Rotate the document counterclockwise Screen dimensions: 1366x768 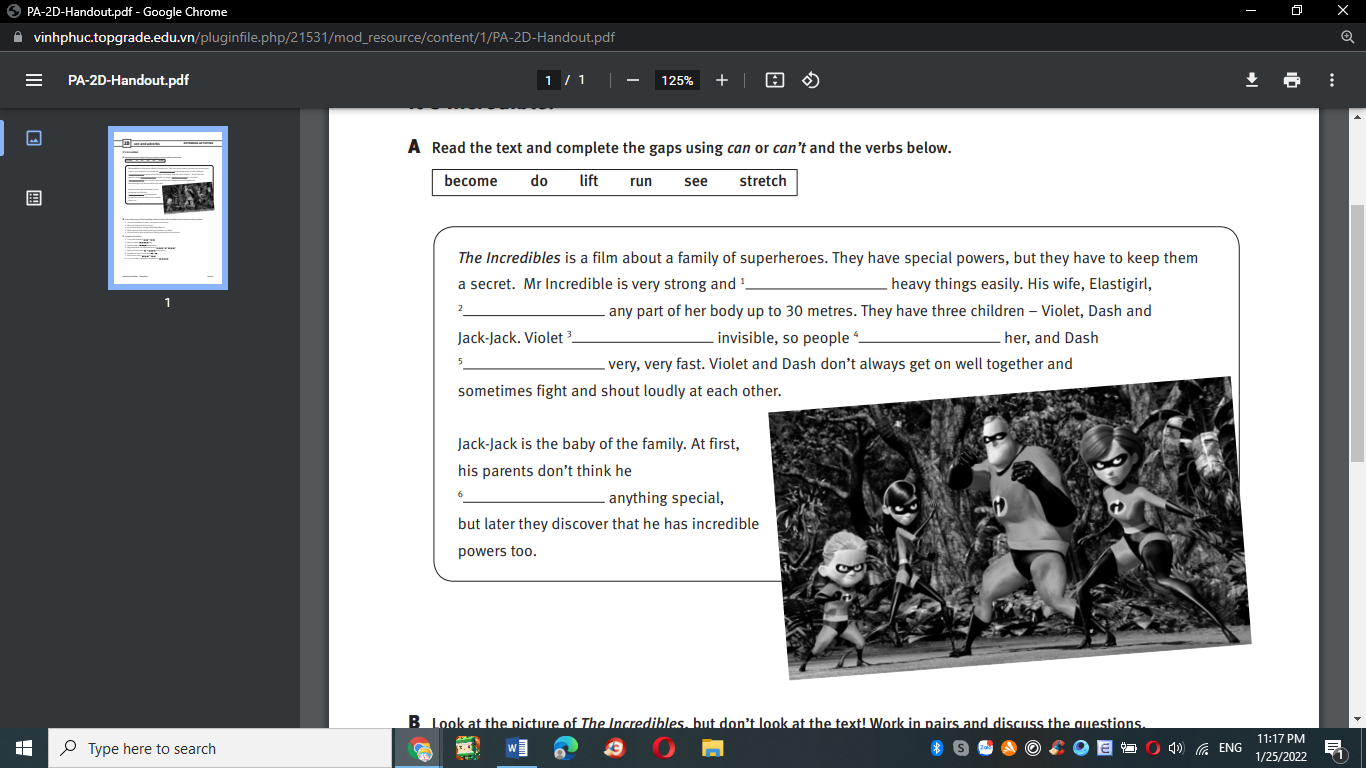coord(811,80)
